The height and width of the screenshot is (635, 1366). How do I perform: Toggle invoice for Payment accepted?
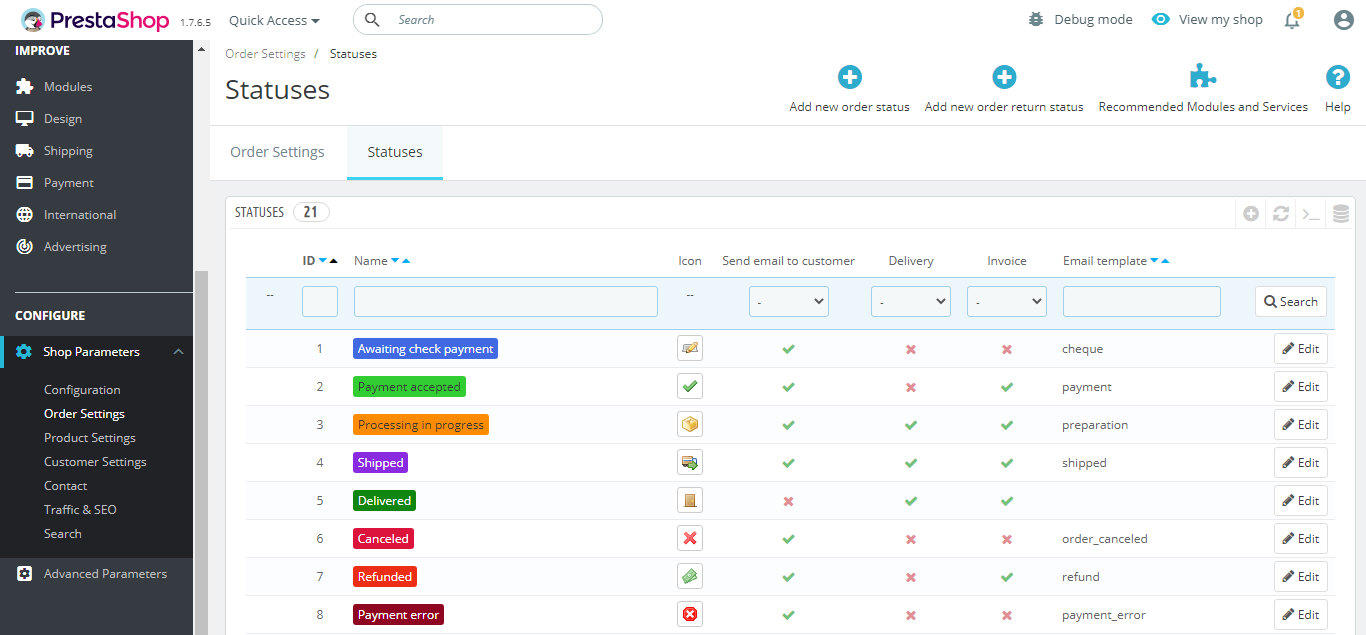coord(1006,387)
